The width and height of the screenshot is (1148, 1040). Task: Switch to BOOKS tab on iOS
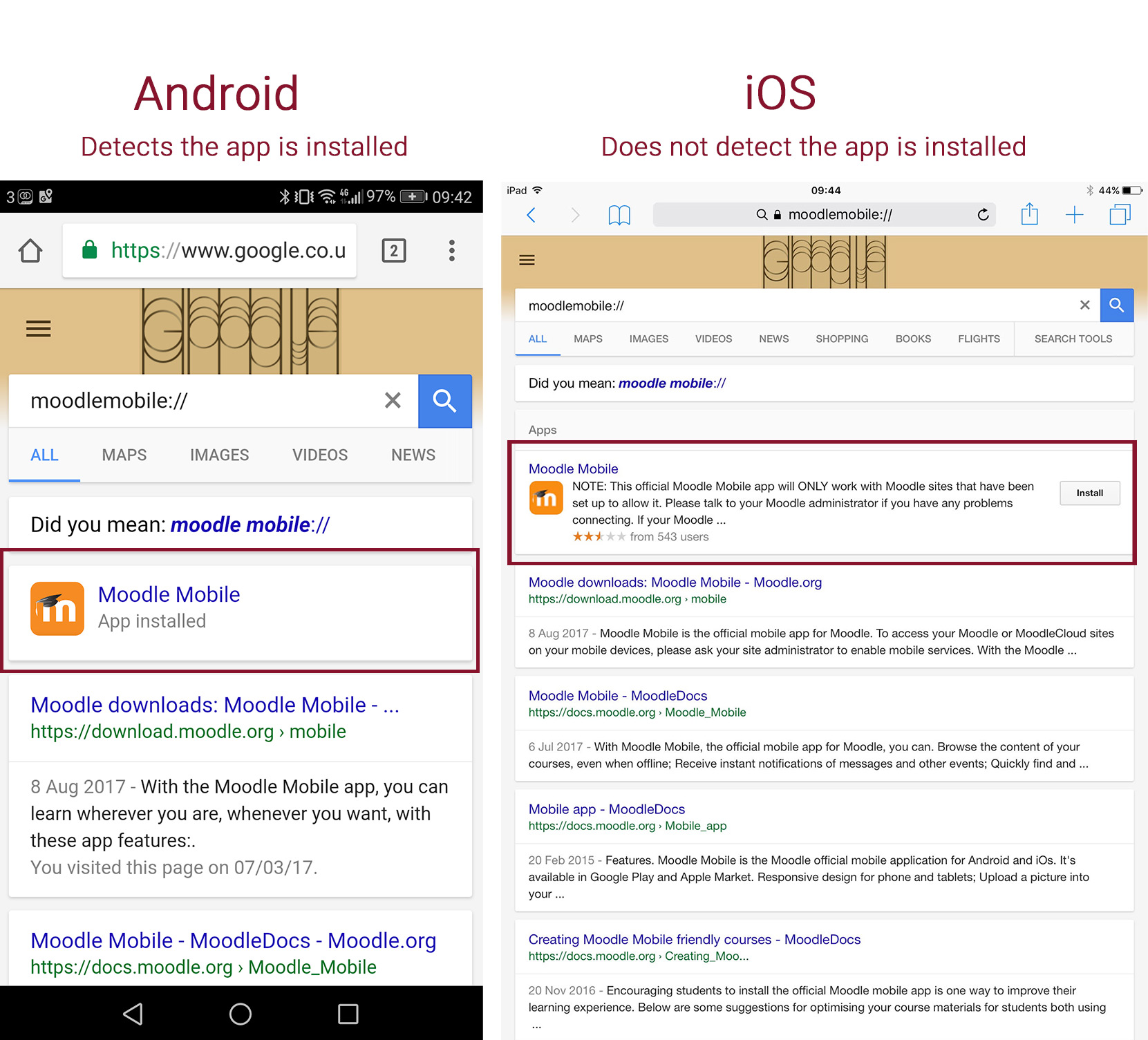(913, 339)
